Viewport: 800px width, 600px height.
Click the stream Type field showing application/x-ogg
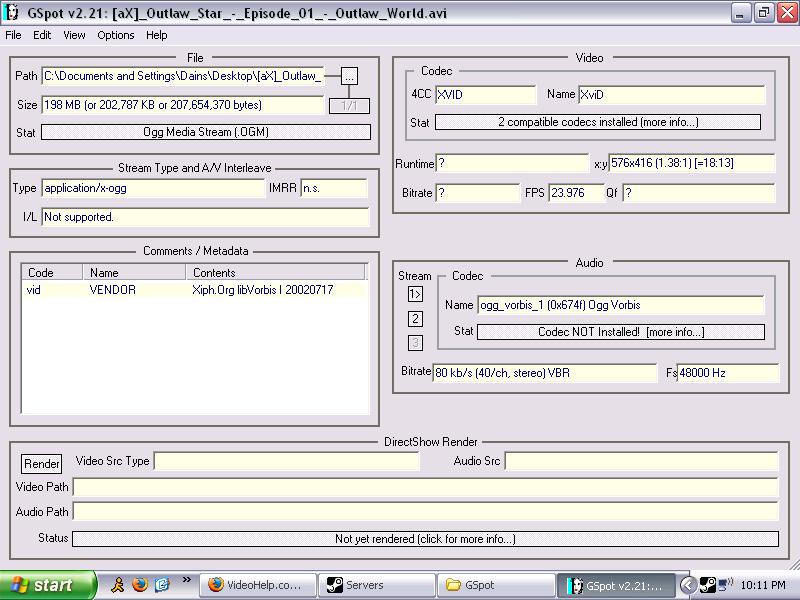click(x=153, y=188)
